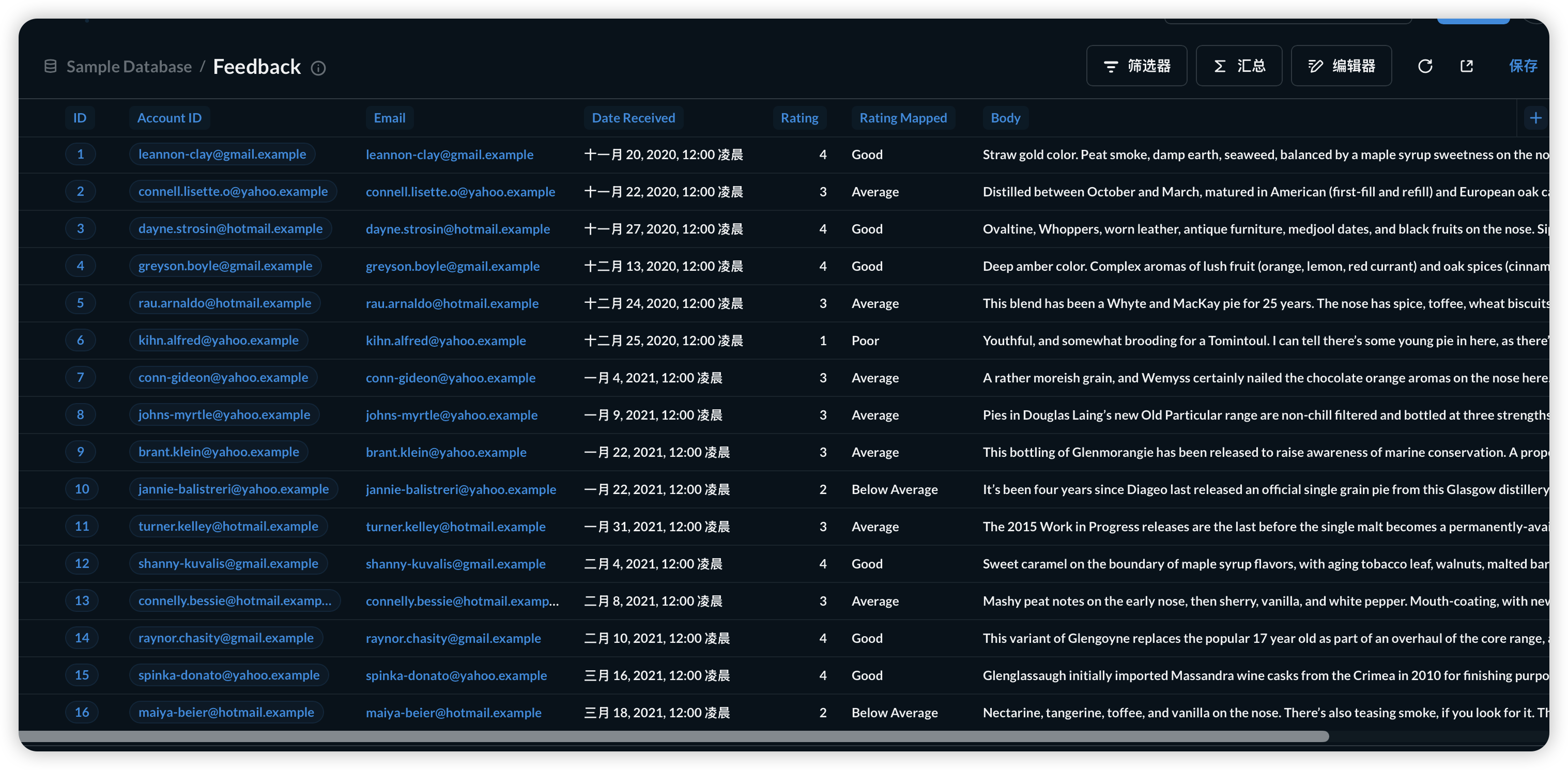Click the Rating Mapped column header
This screenshot has height=770, width=1568.
903,118
